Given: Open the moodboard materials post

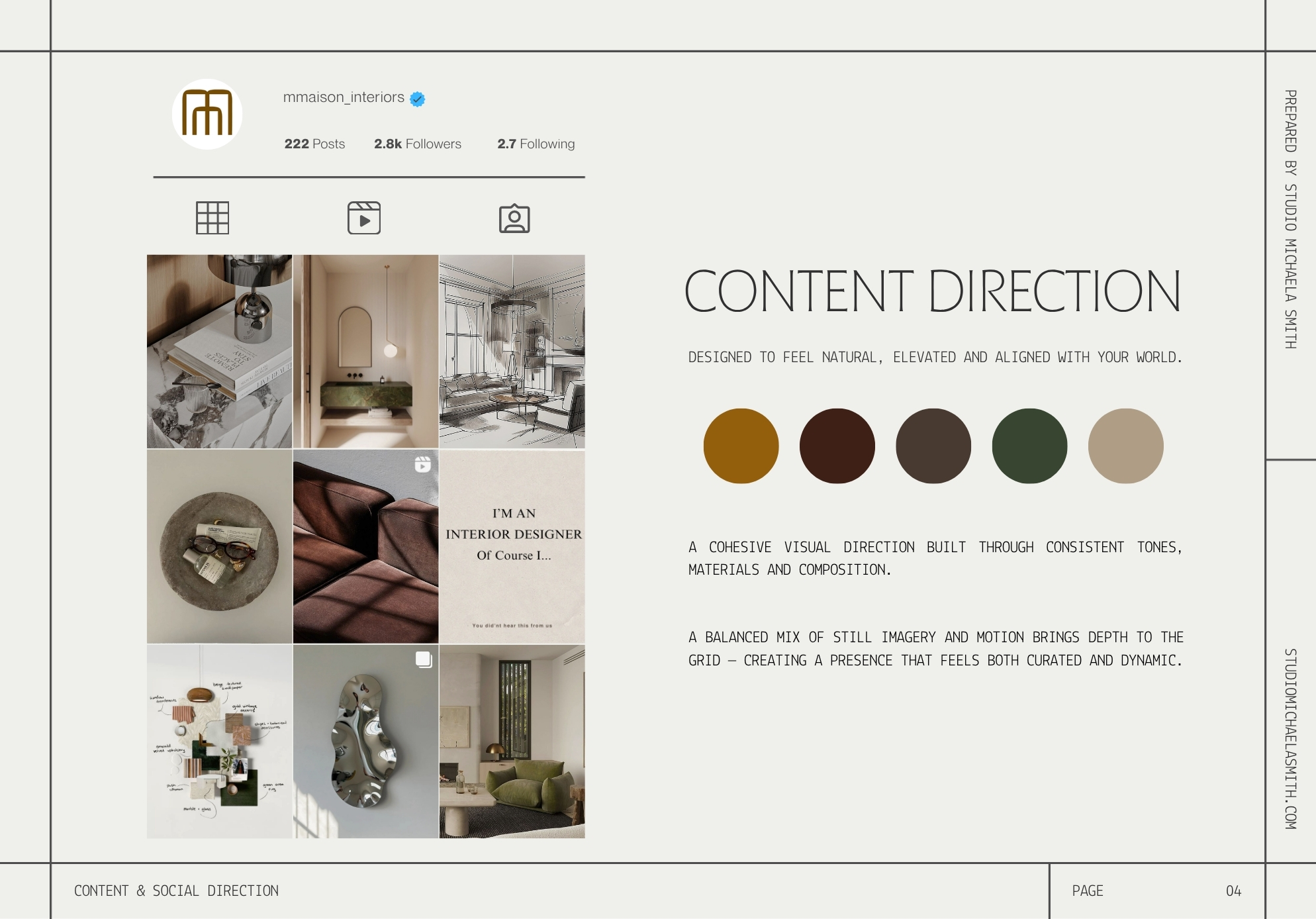Looking at the screenshot, I should (219, 742).
